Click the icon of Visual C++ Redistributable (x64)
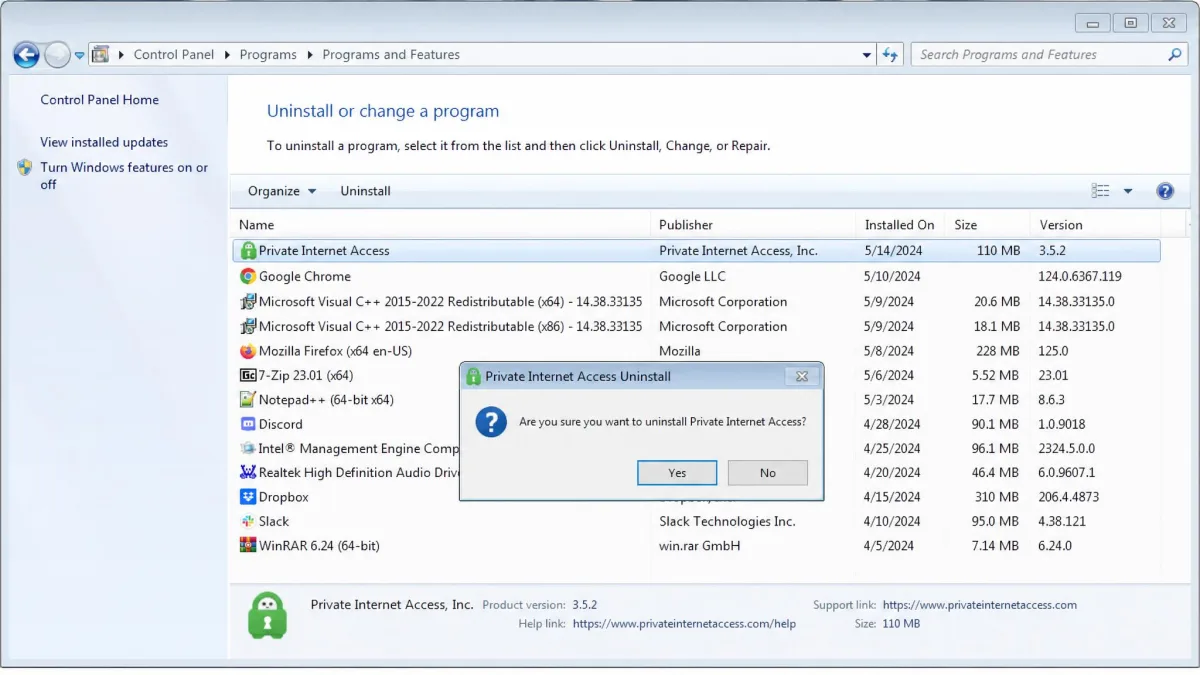1200x675 pixels. [x=248, y=301]
